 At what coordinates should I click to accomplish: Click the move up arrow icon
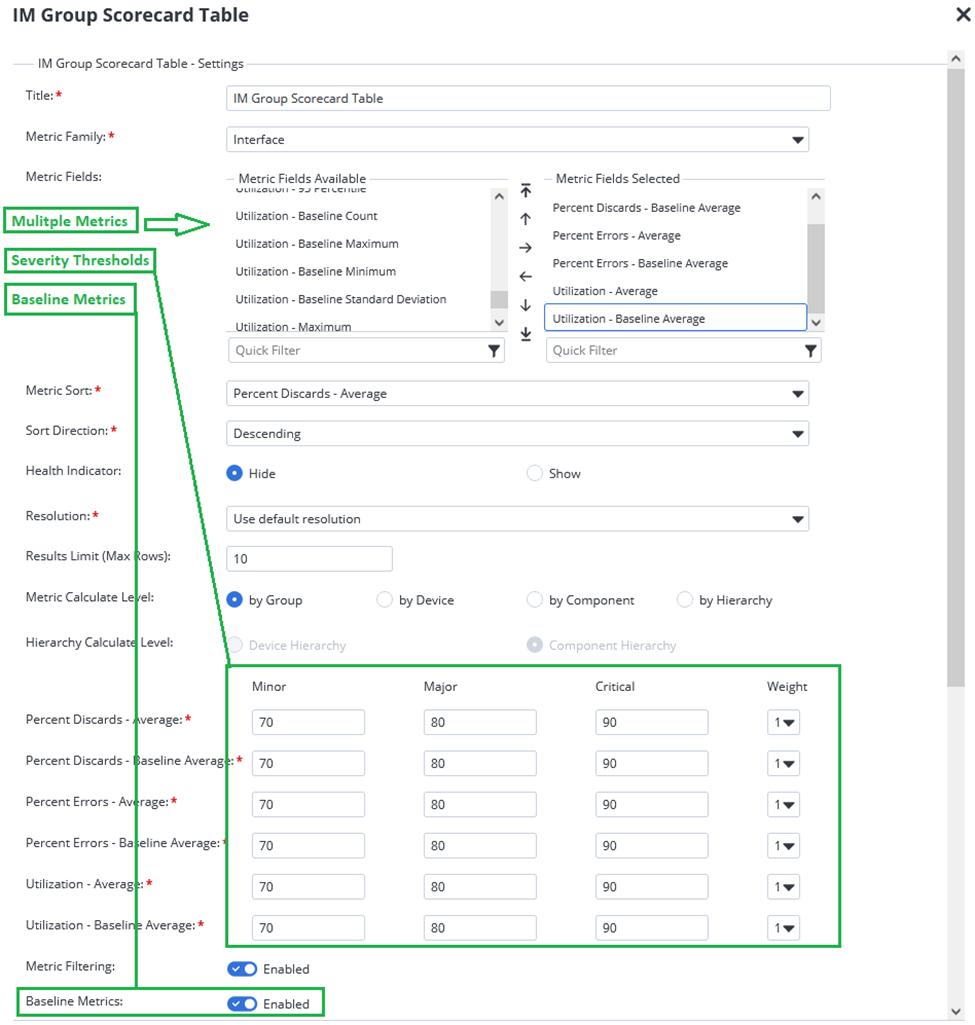526,219
